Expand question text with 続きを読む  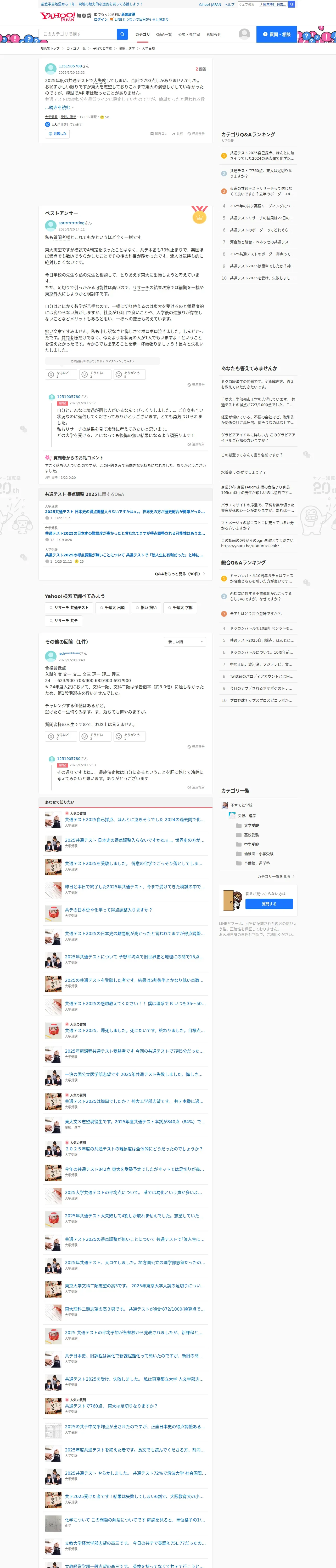tap(59, 108)
